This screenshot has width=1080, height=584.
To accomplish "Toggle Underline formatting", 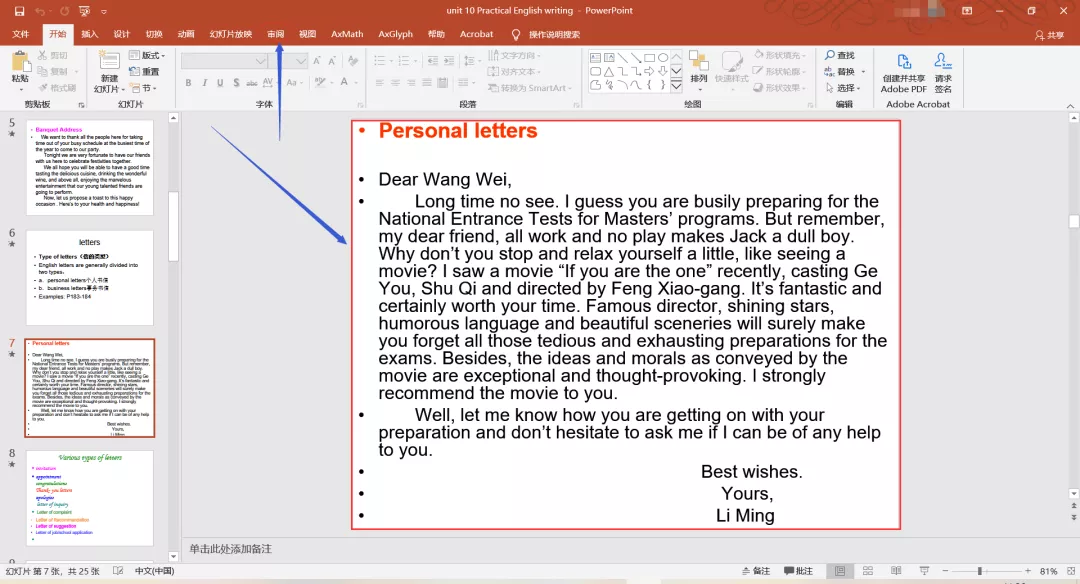I will tap(220, 83).
